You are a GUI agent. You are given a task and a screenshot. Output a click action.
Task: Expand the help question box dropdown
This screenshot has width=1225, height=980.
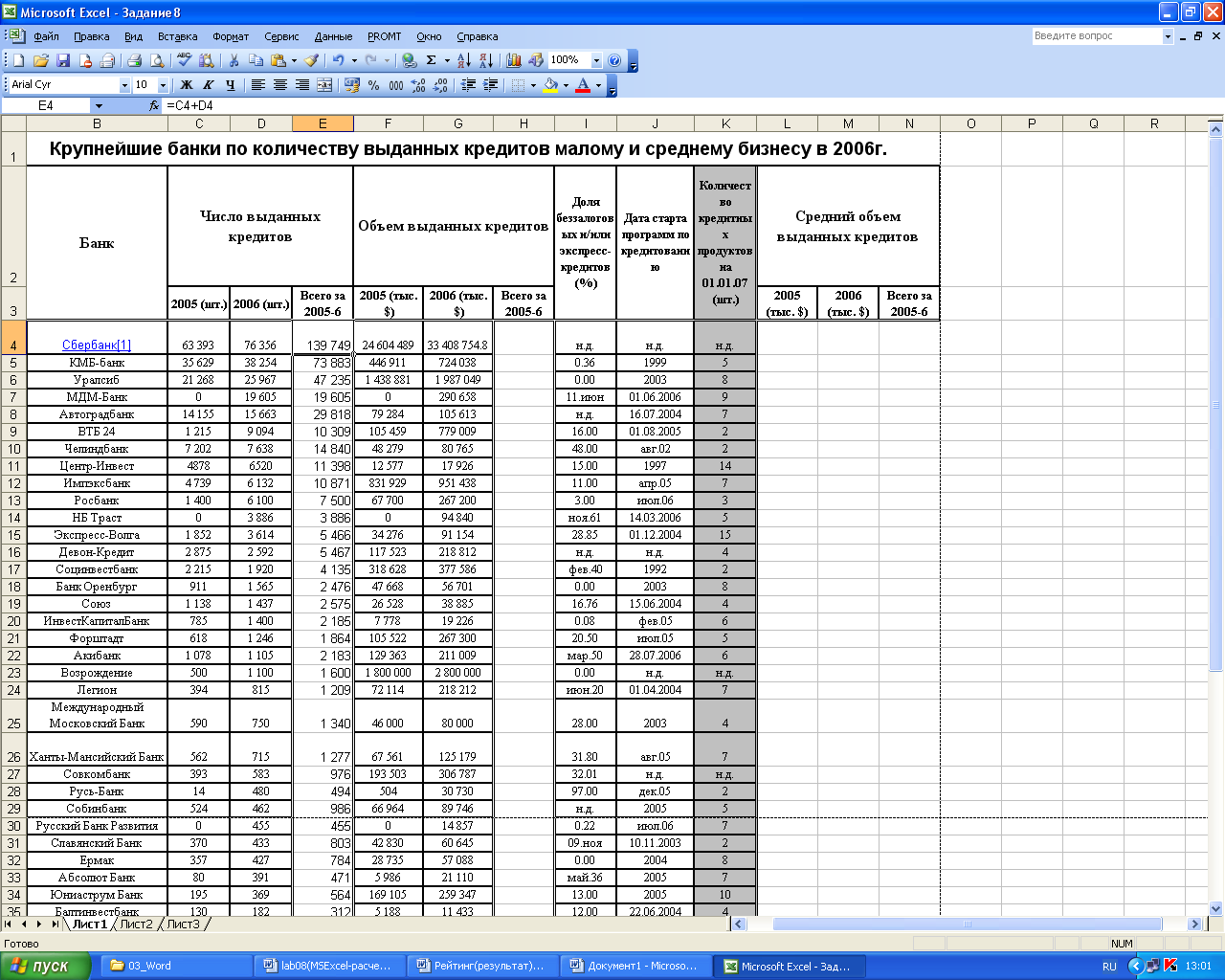(x=1168, y=35)
